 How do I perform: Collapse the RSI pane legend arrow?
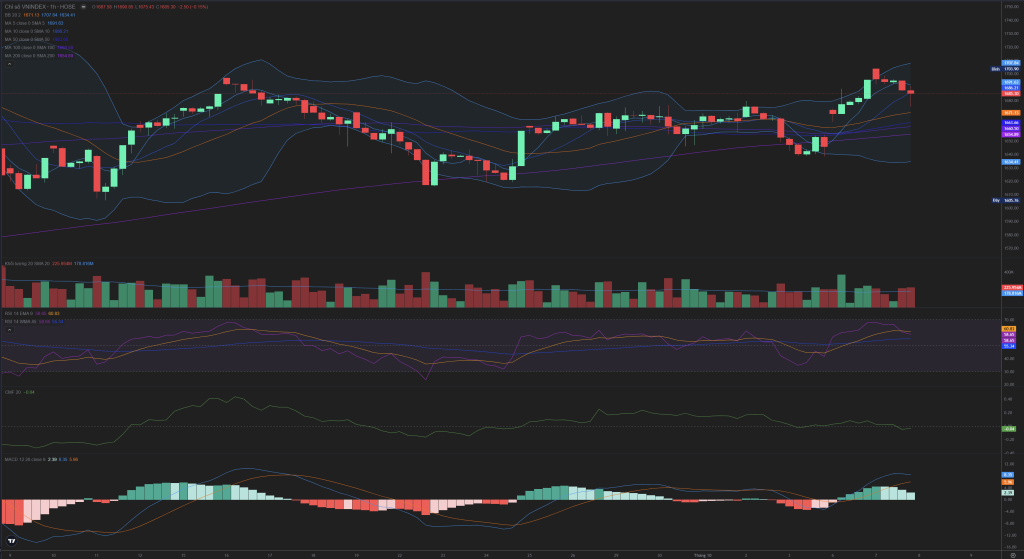(x=7, y=329)
